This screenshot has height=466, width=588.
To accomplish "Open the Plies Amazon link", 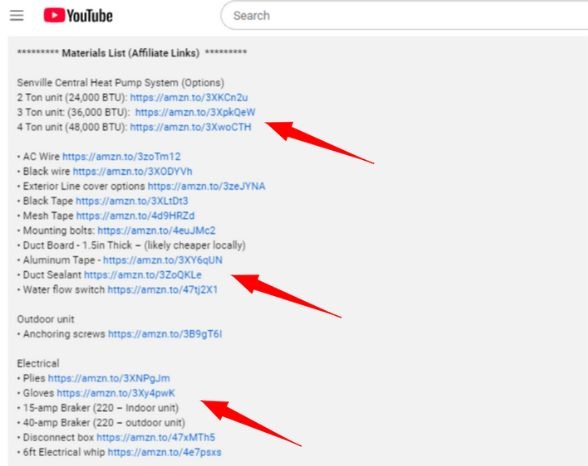I will 109,378.
